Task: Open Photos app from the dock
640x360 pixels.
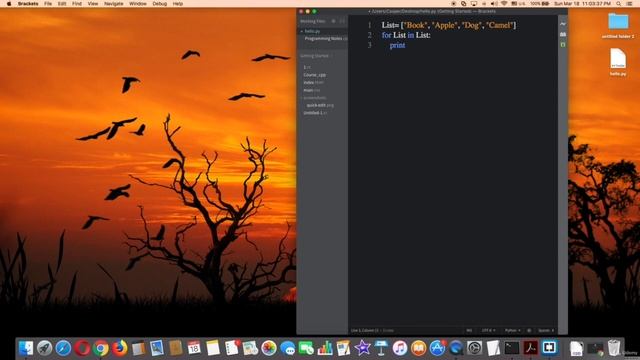Action: point(269,348)
